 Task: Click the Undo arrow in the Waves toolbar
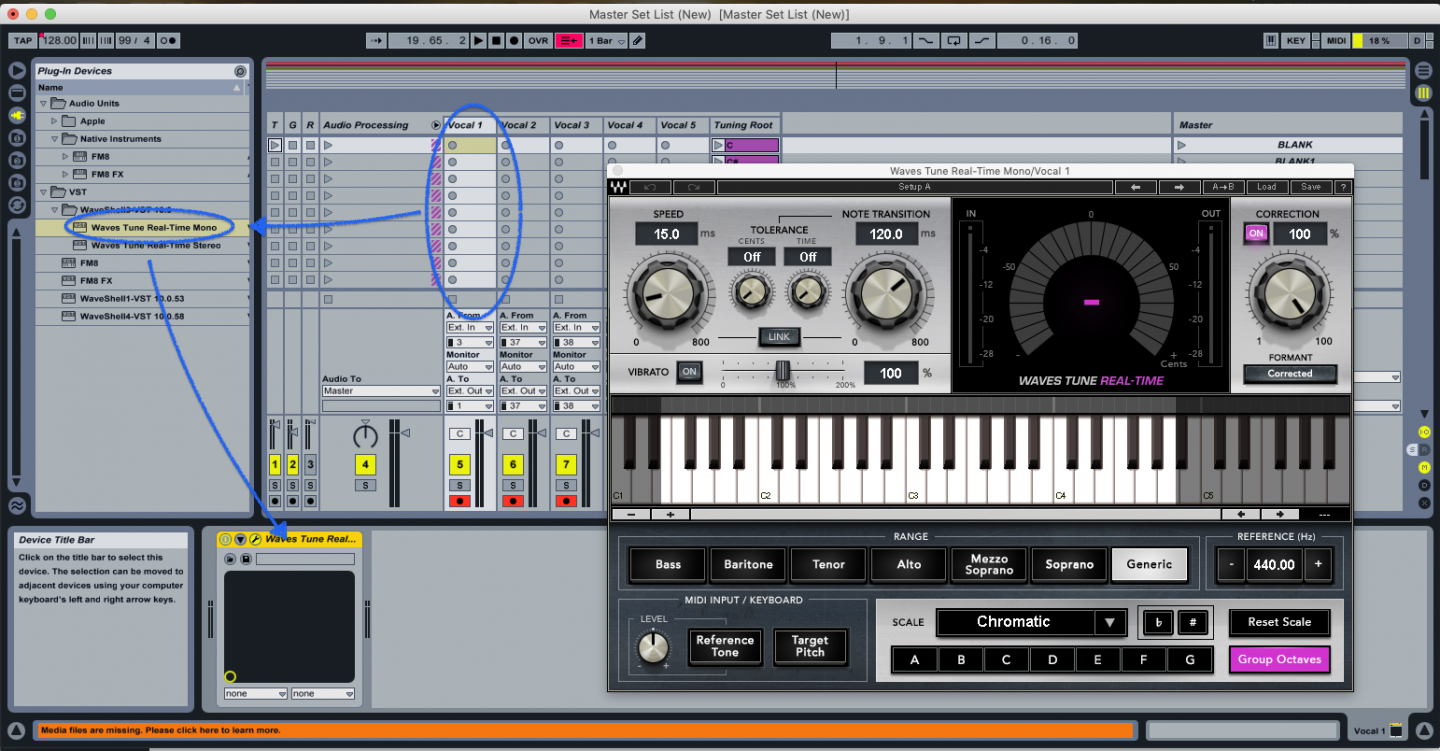[651, 187]
